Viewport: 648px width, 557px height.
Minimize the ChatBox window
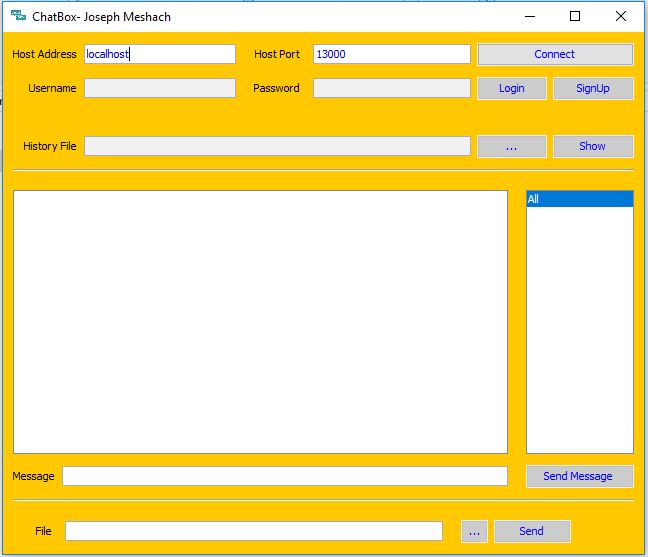coord(529,16)
